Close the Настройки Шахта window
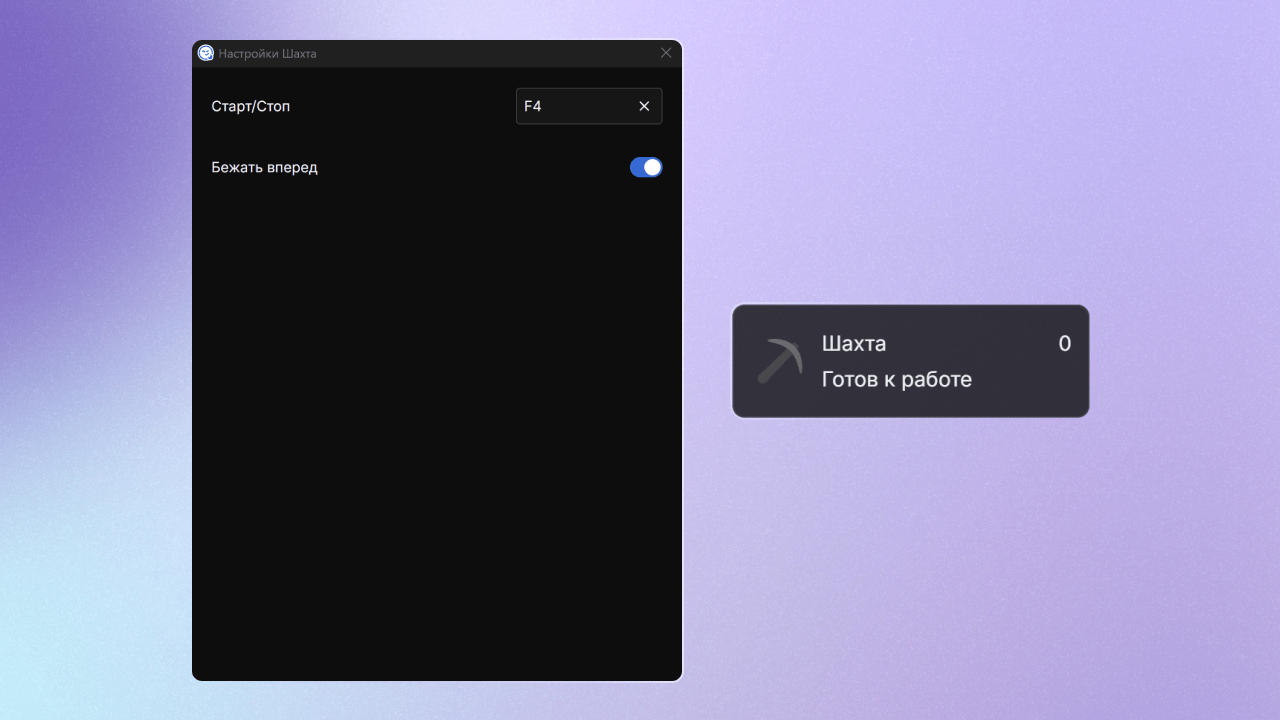Viewport: 1280px width, 720px height. click(x=666, y=53)
